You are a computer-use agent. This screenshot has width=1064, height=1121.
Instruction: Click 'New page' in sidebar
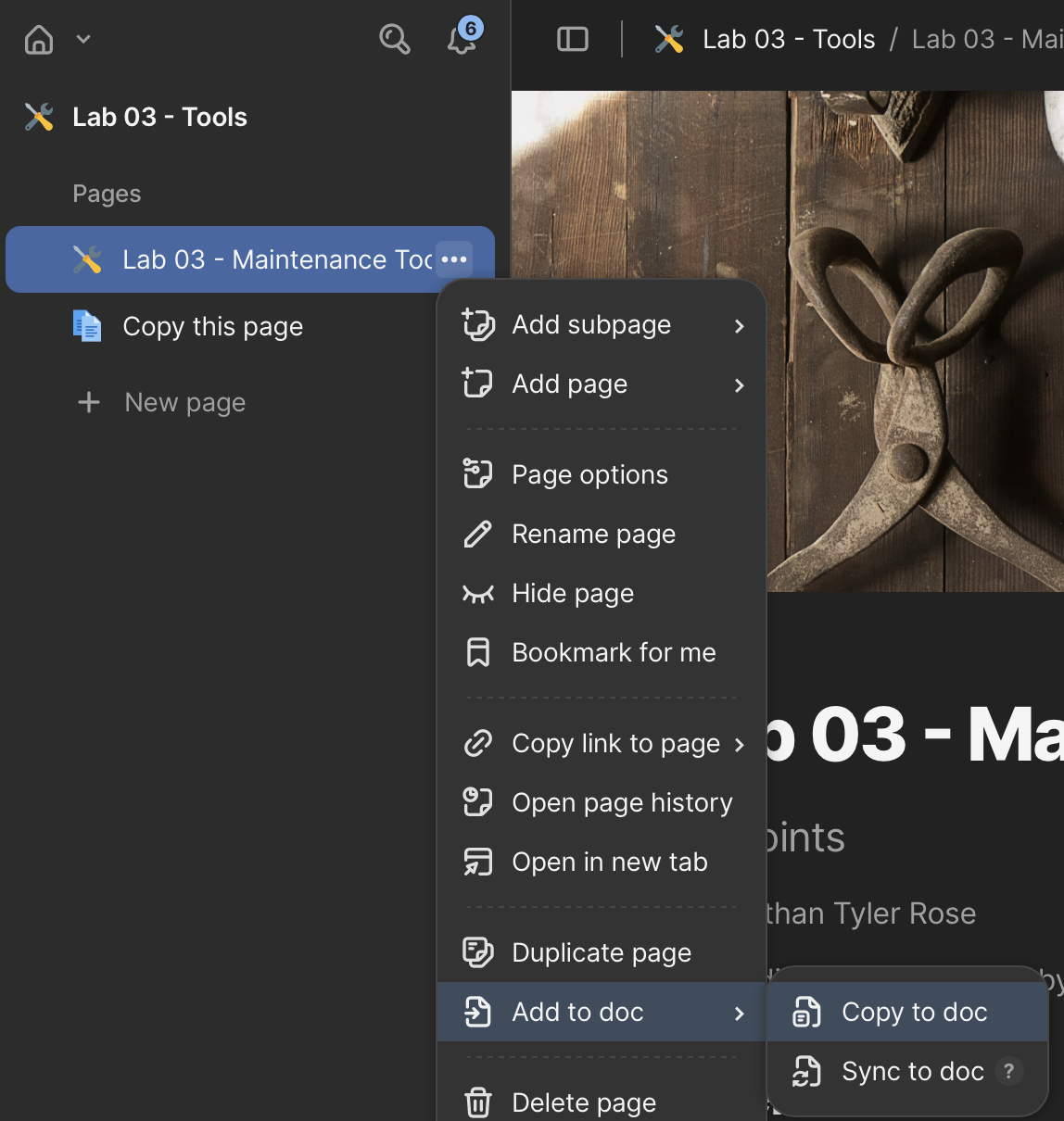(x=185, y=402)
